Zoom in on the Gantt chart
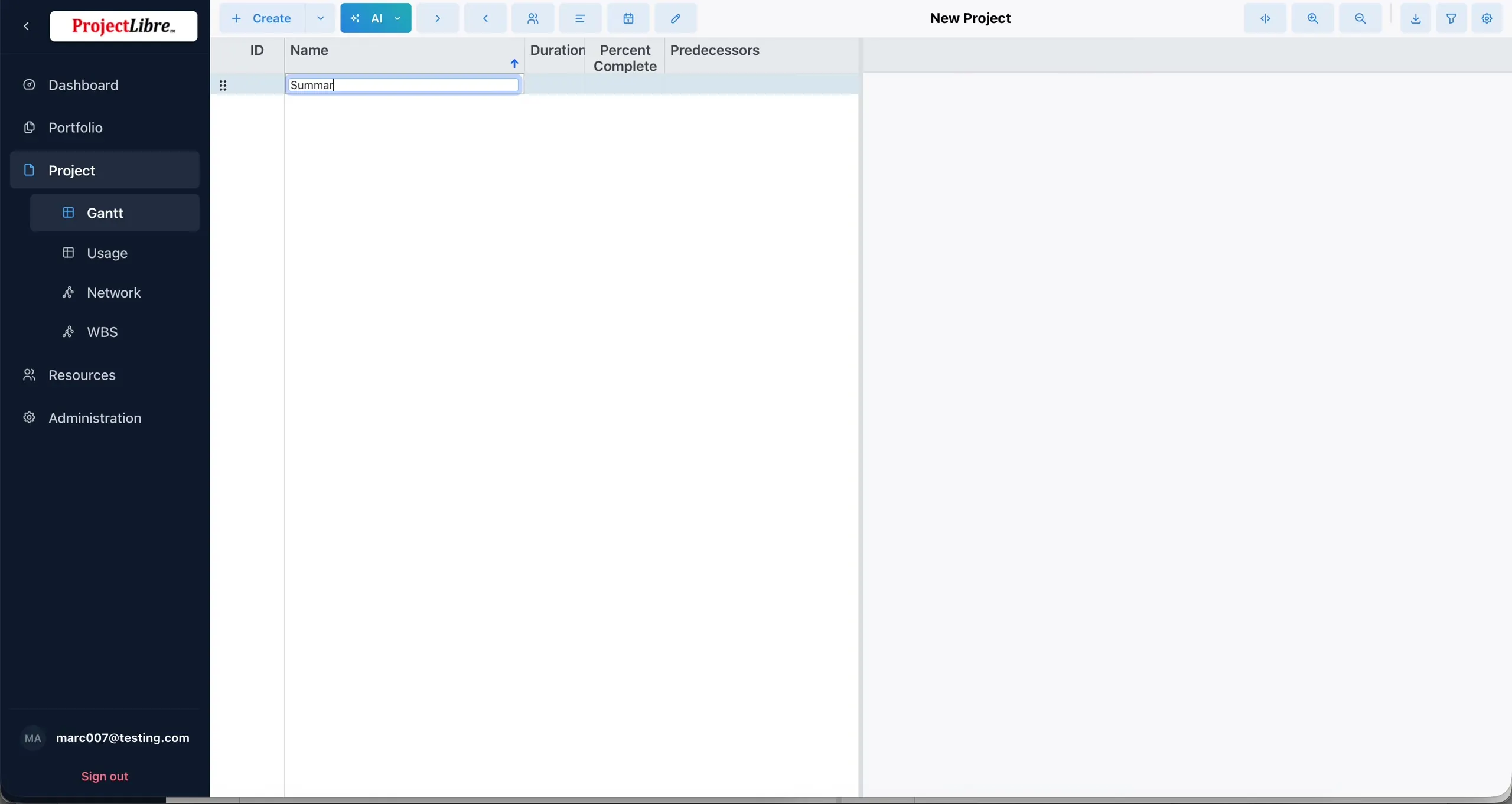This screenshot has width=1512, height=804. click(1312, 18)
